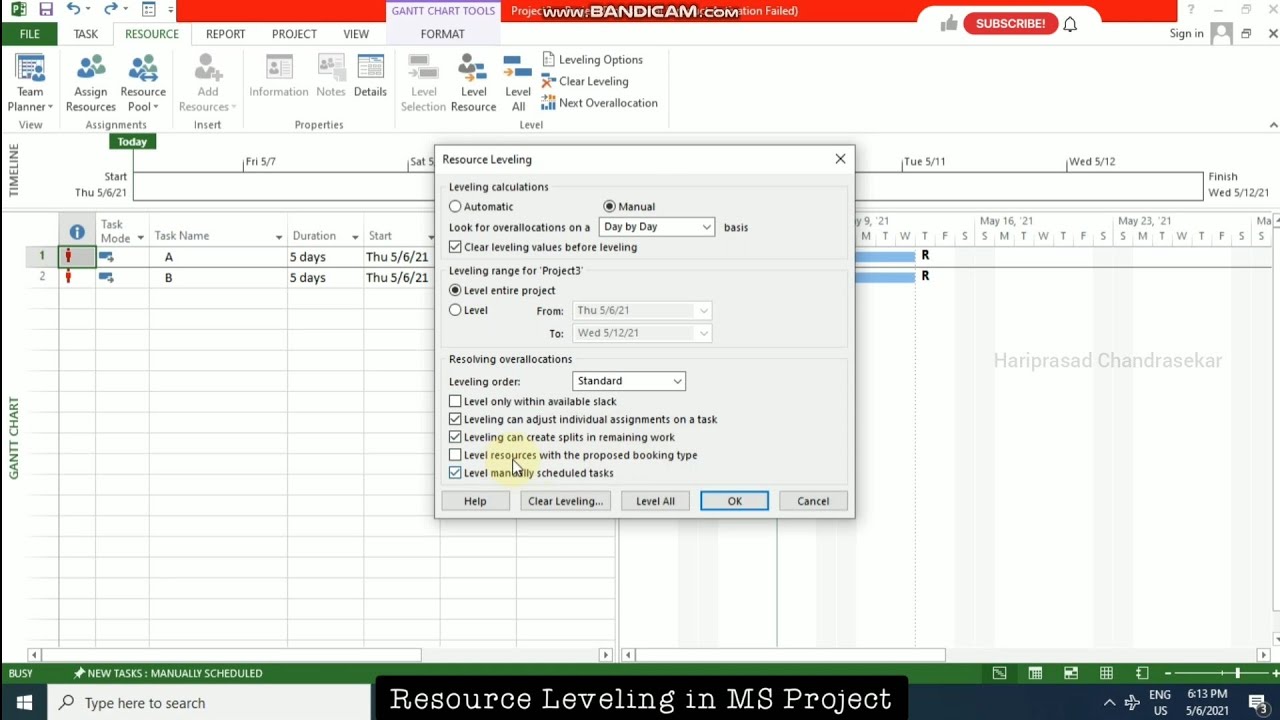Screen dimensions: 1280x720
Task: Click task mode icon for task B
Action: pos(106,278)
